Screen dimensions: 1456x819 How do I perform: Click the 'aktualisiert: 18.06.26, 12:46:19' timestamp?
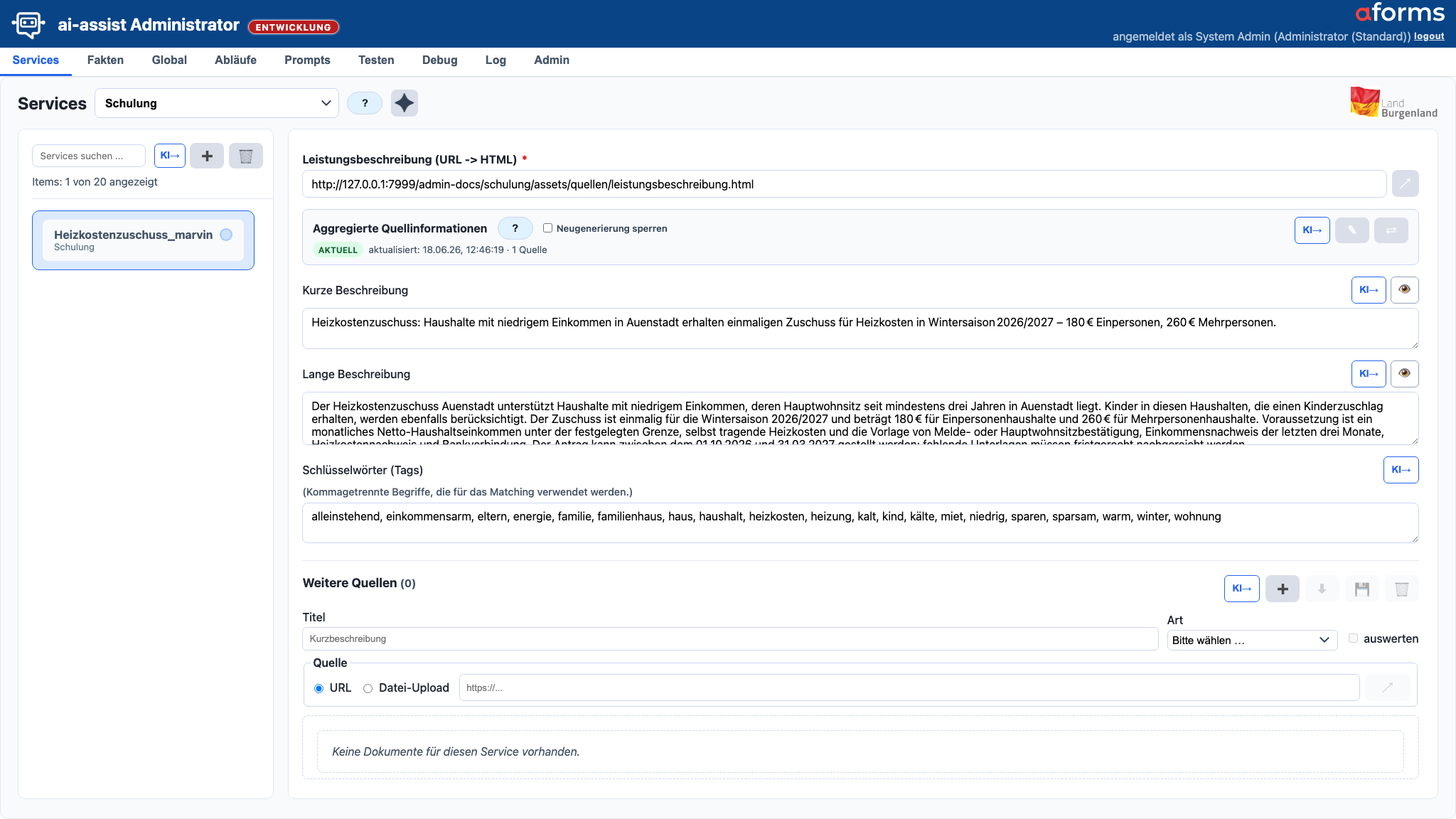pos(436,250)
